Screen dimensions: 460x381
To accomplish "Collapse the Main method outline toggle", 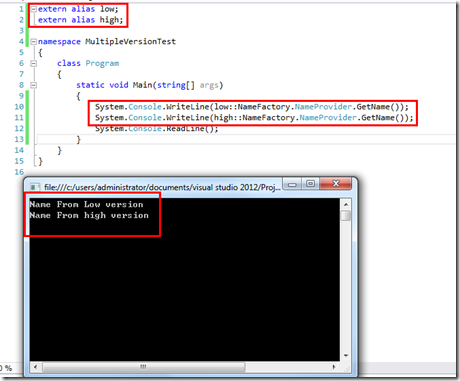I will tap(34, 85).
